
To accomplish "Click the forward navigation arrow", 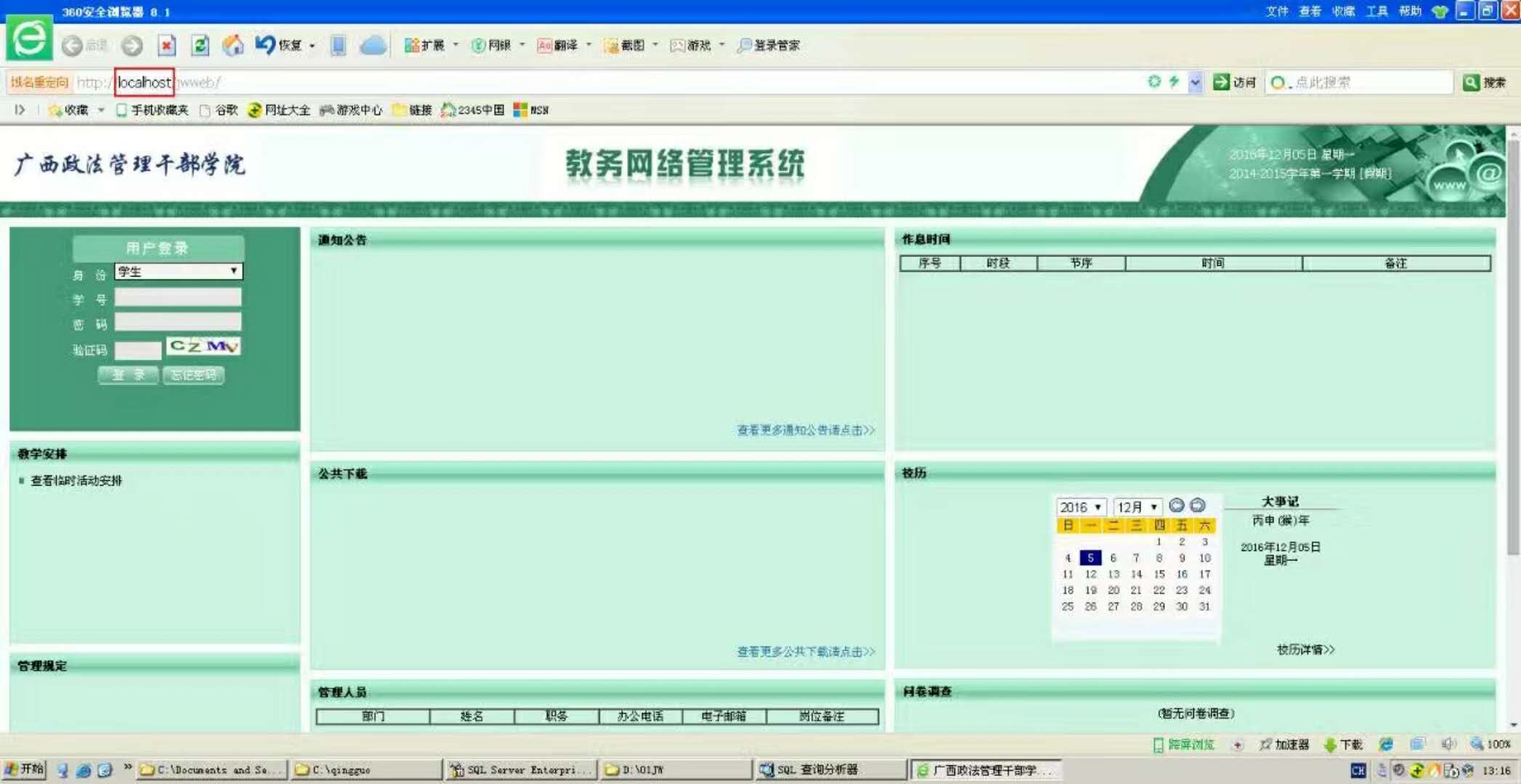I will click(132, 46).
